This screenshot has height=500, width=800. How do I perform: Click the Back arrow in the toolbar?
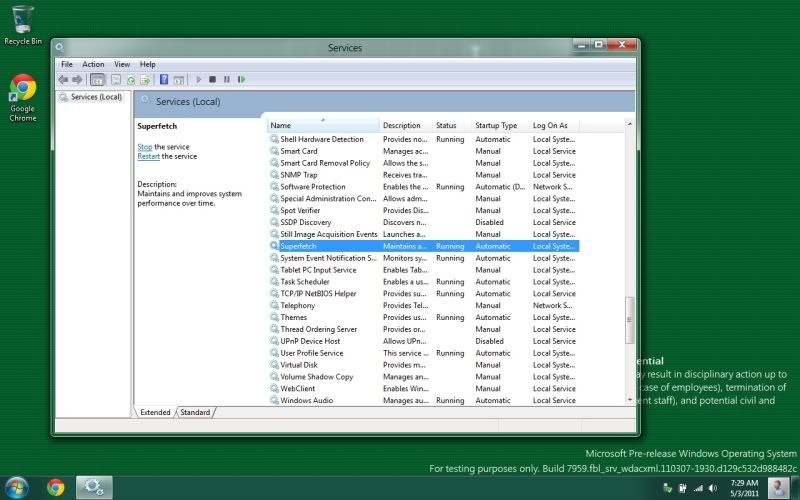tap(63, 80)
